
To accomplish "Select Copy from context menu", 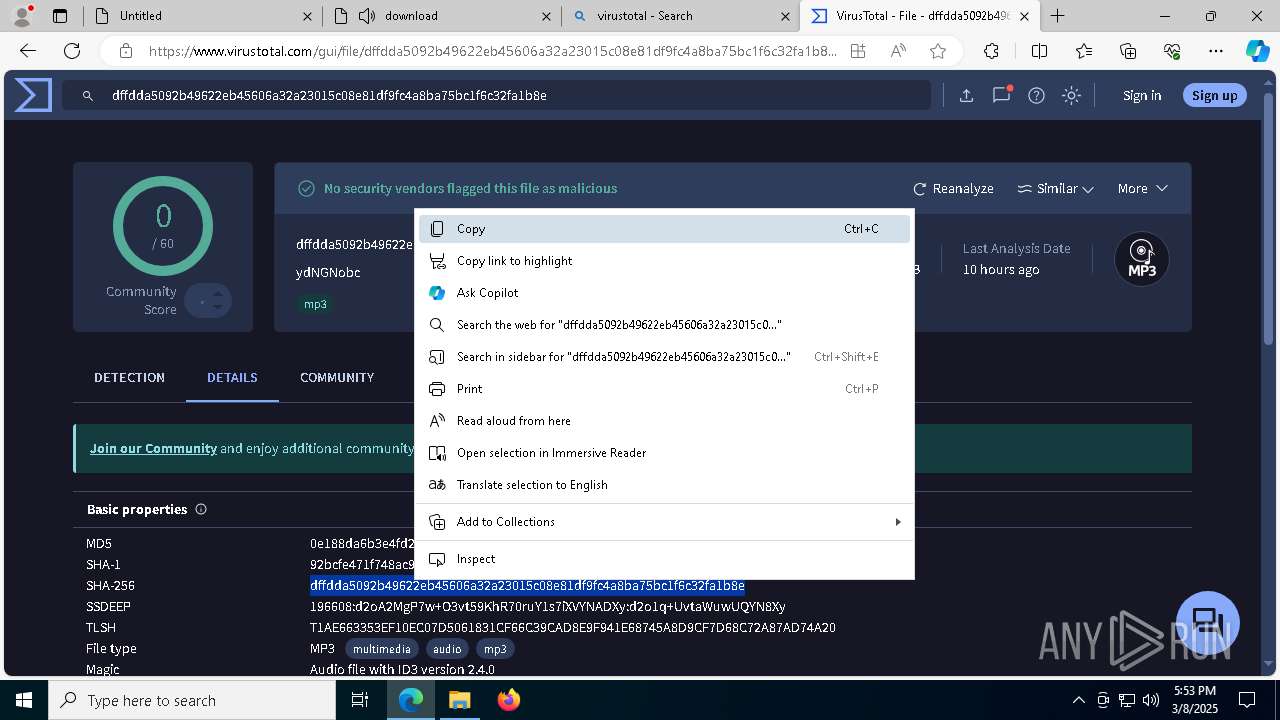I will (x=664, y=229).
